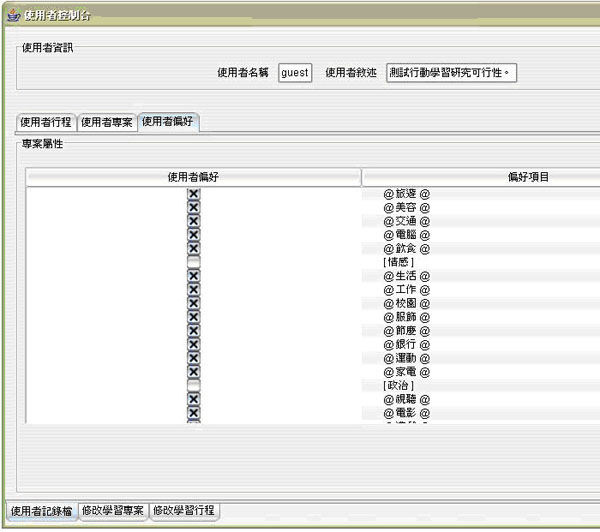Open the 使用者專案 tab
Viewport: 600px width, 532px height.
(x=107, y=123)
